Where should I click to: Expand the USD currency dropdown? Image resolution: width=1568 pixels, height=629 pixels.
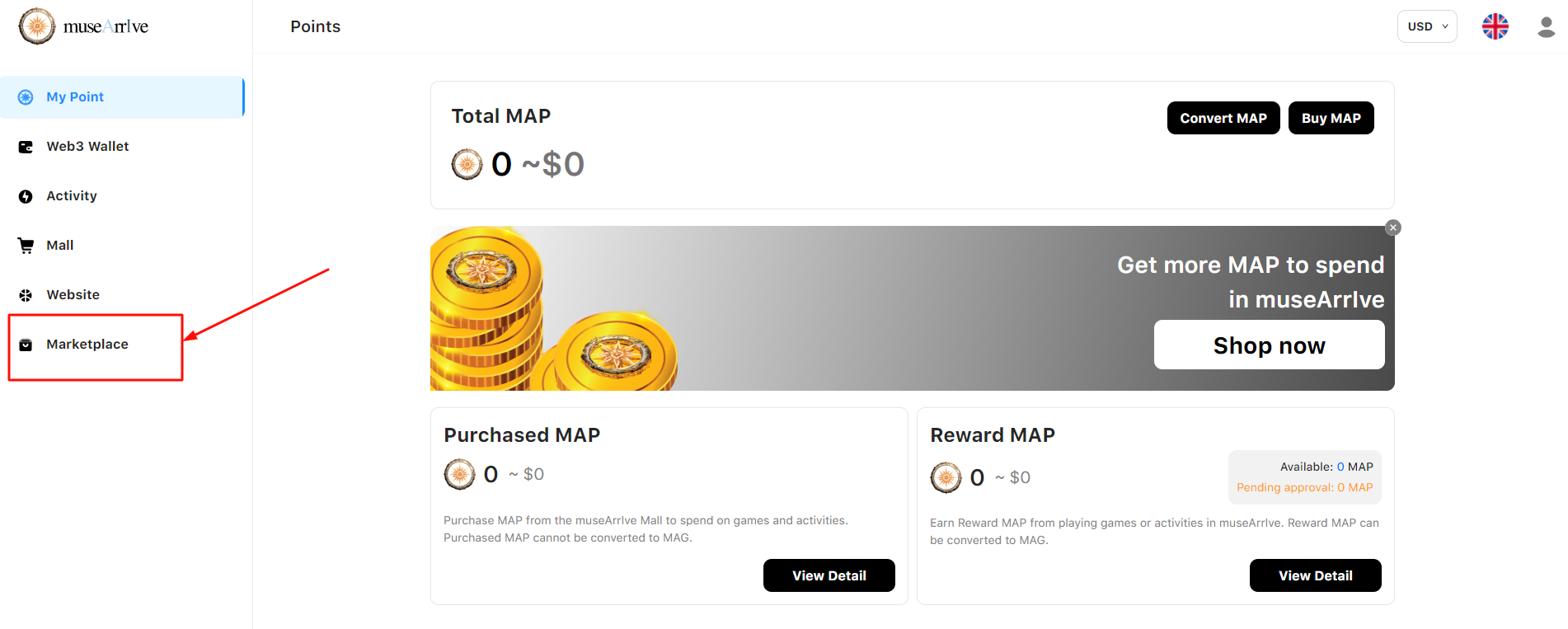[1426, 26]
